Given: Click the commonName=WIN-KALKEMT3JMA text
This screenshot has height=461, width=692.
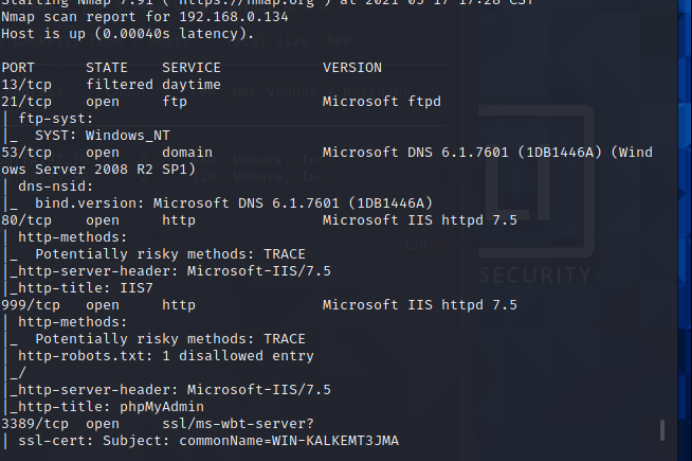Looking at the screenshot, I should 290,441.
